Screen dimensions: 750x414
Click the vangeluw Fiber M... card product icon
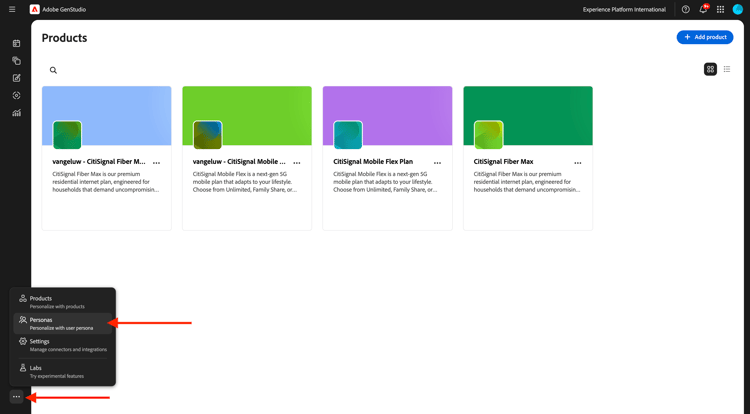(67, 135)
